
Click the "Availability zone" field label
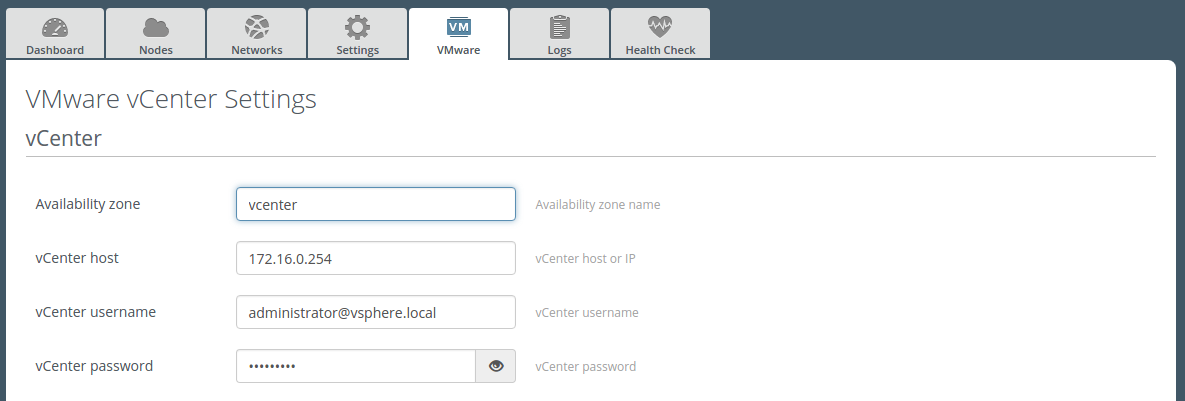(88, 204)
